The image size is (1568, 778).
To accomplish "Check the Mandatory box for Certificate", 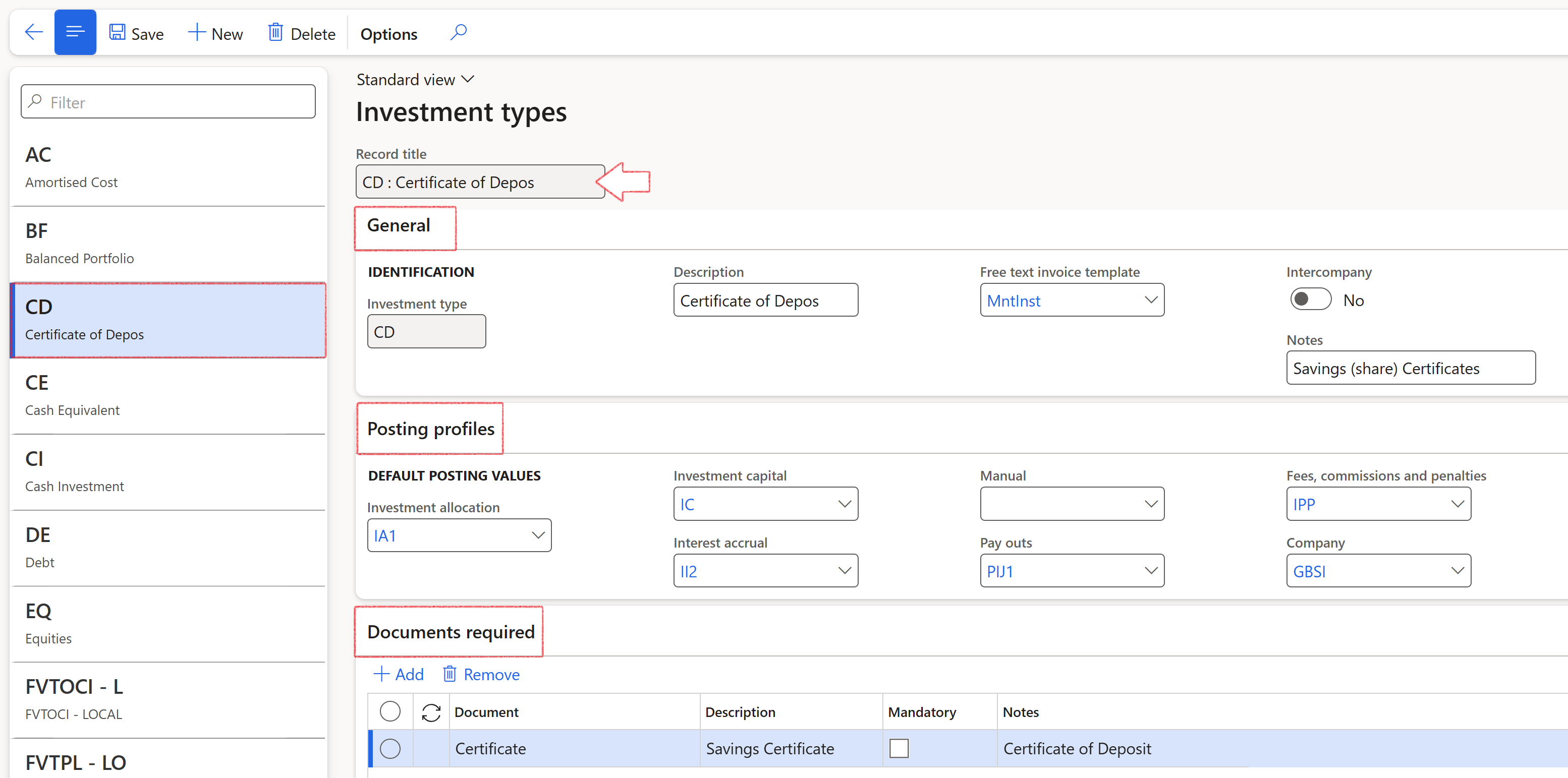I will 899,748.
